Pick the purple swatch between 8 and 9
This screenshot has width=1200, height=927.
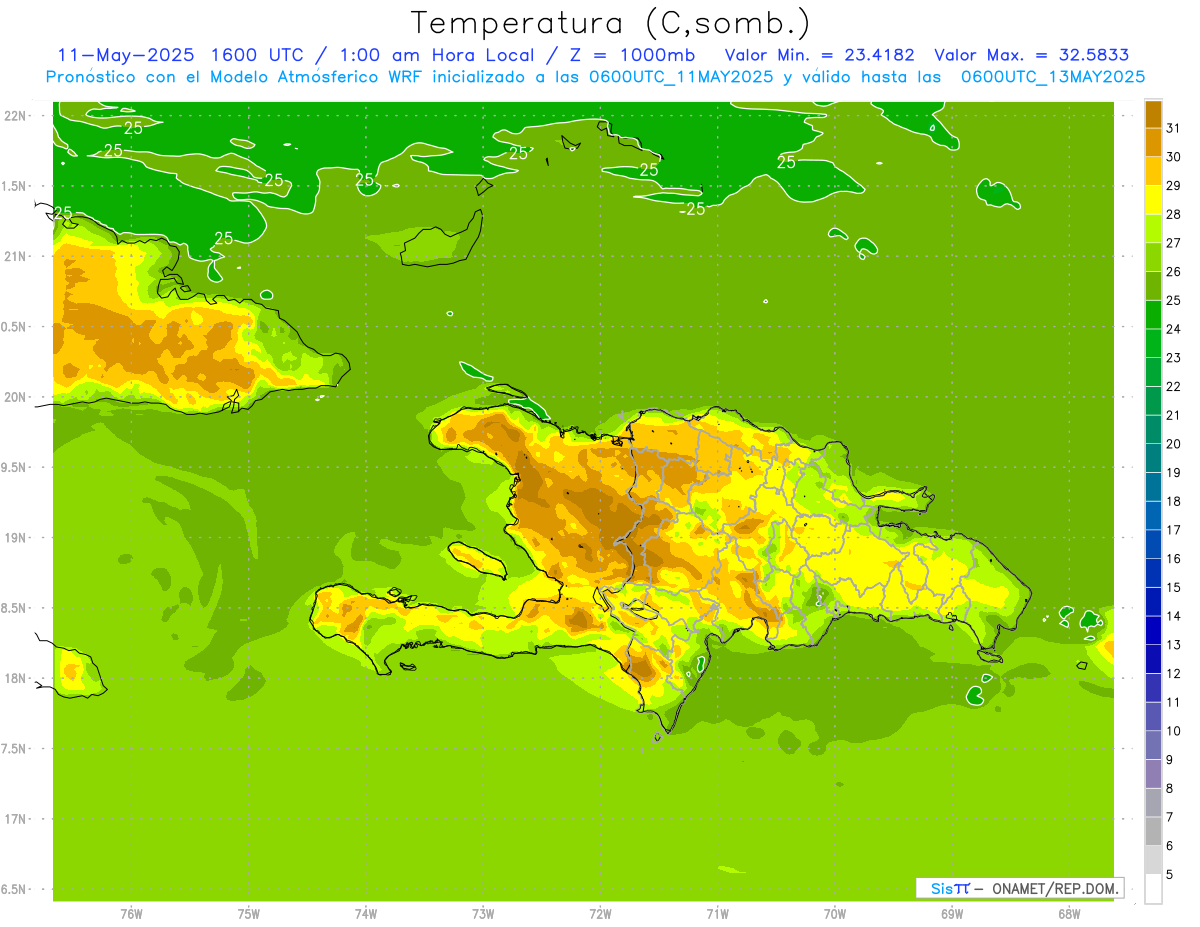tap(1153, 774)
